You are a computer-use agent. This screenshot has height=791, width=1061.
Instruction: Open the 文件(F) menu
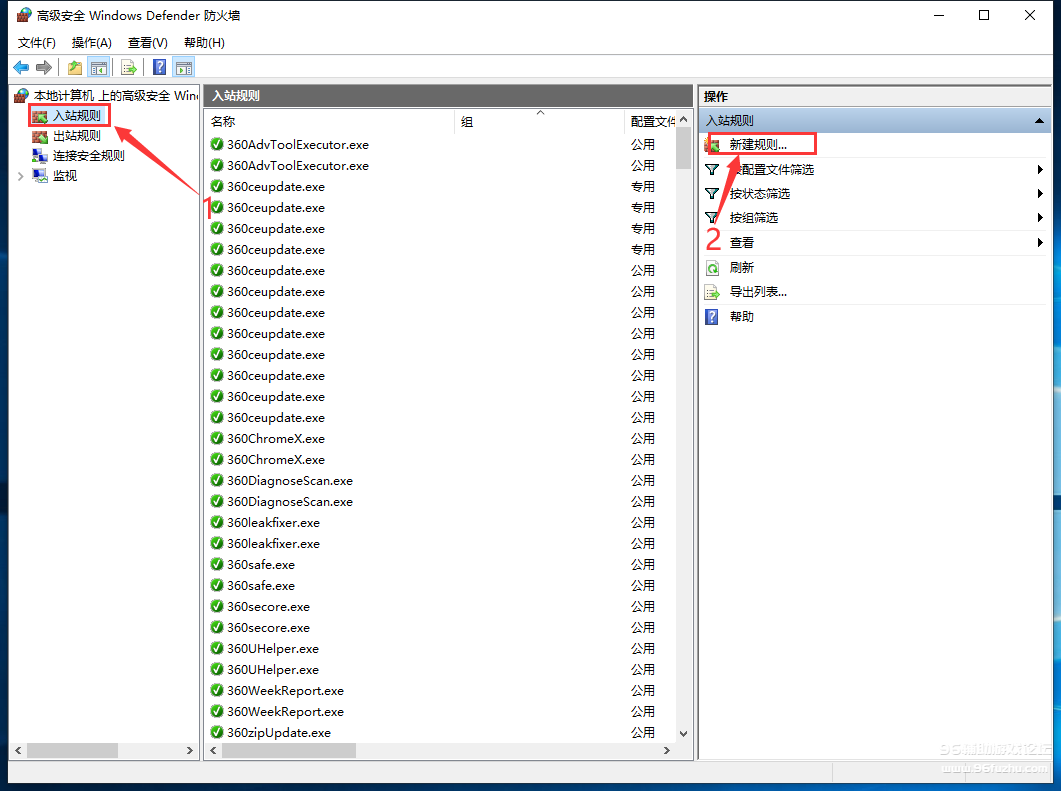click(37, 43)
